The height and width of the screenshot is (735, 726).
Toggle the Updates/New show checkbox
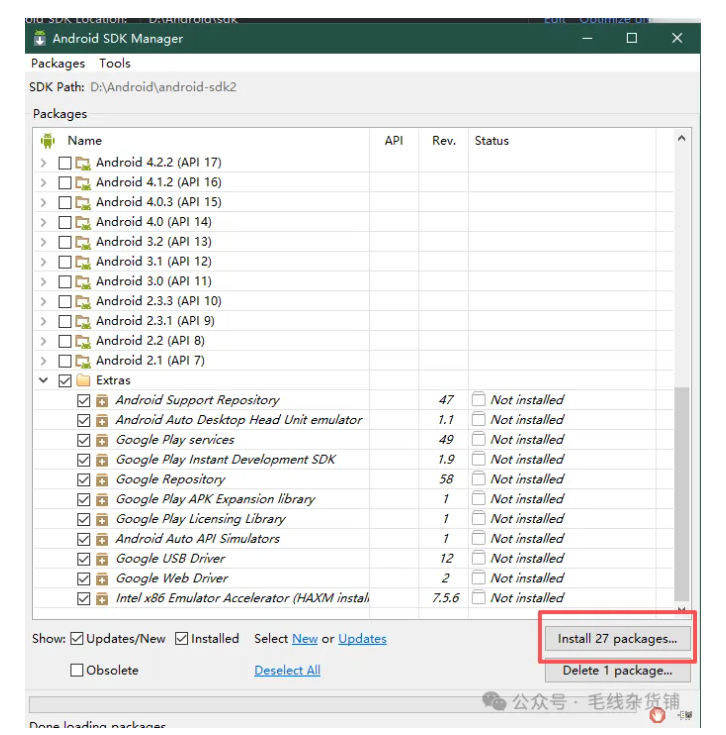click(76, 638)
